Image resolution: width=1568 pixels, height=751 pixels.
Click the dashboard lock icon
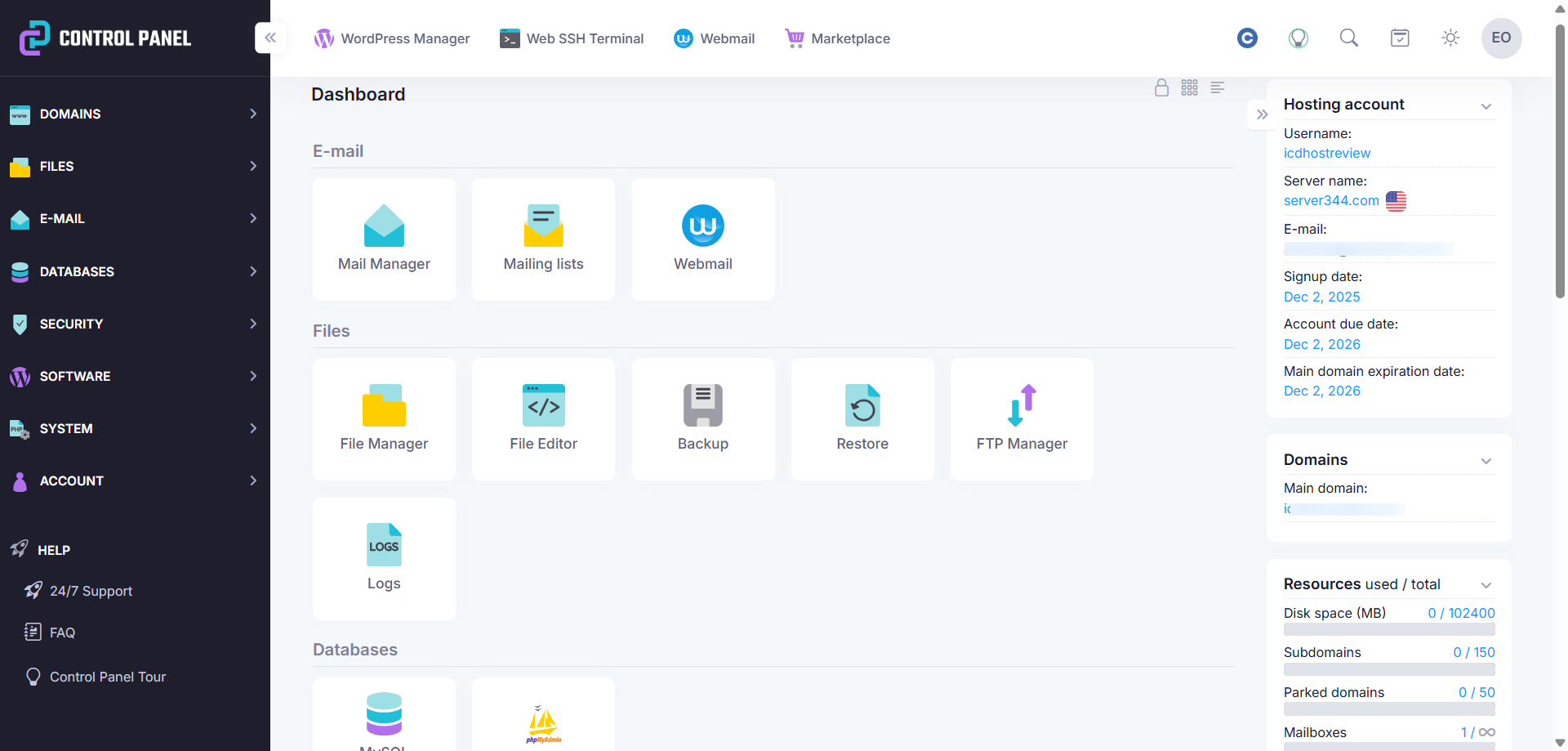pos(1161,87)
